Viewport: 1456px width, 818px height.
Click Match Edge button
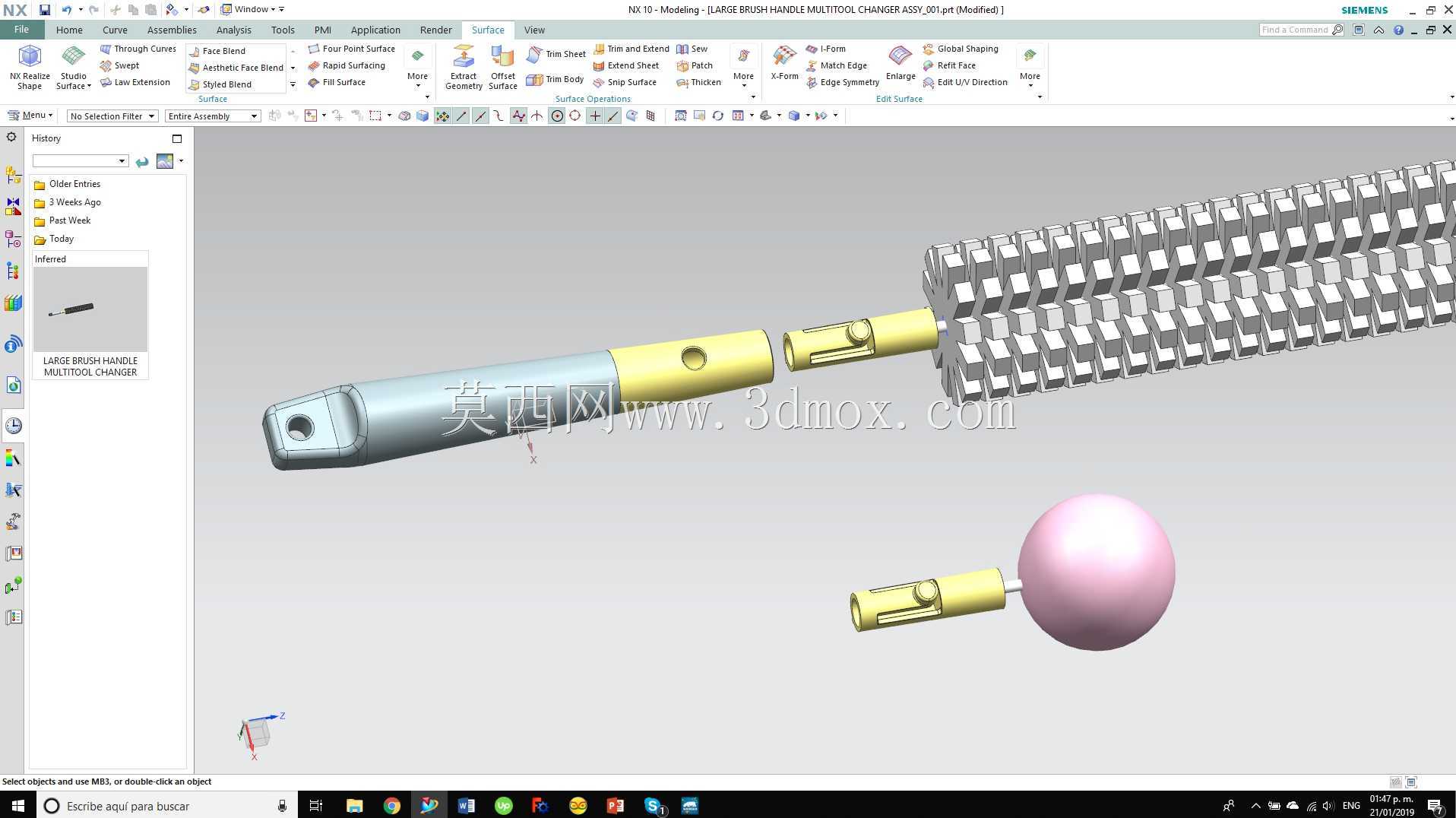tap(837, 65)
